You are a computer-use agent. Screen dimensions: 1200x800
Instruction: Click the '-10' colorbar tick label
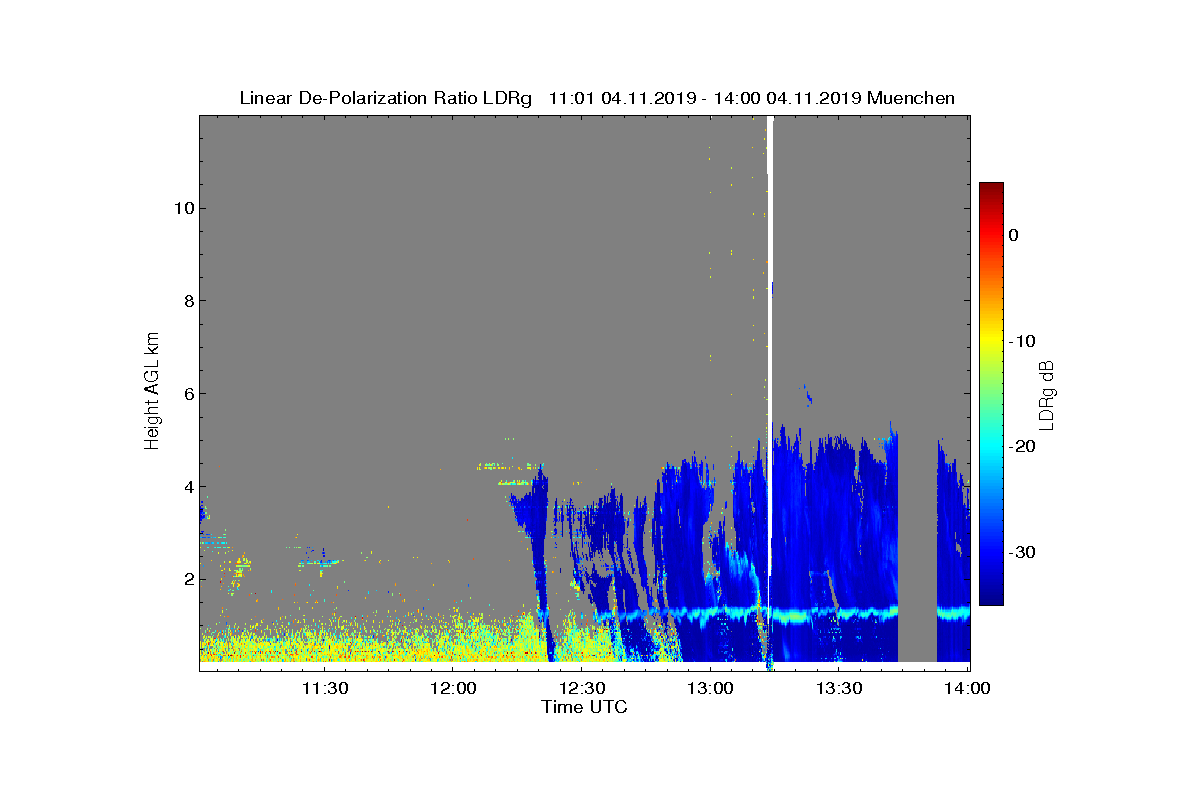1022,341
